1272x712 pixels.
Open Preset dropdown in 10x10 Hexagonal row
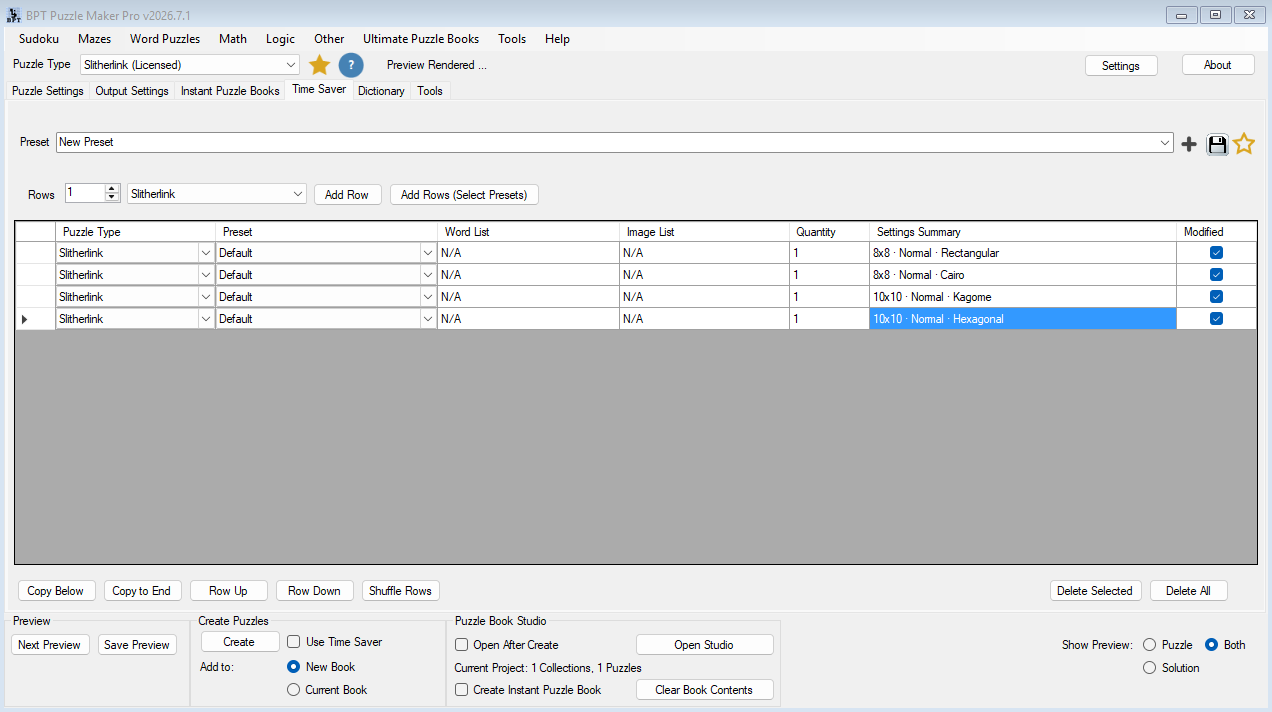(x=428, y=319)
